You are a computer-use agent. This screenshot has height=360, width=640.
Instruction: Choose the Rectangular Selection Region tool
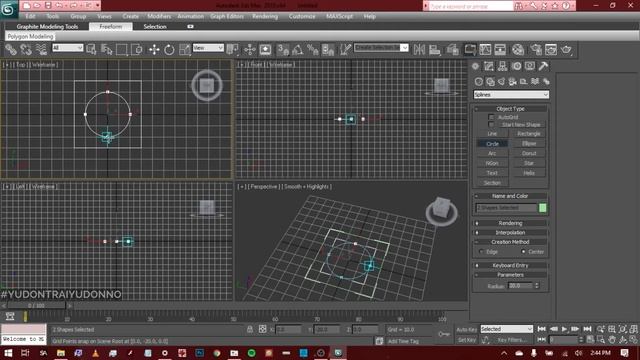[122, 50]
